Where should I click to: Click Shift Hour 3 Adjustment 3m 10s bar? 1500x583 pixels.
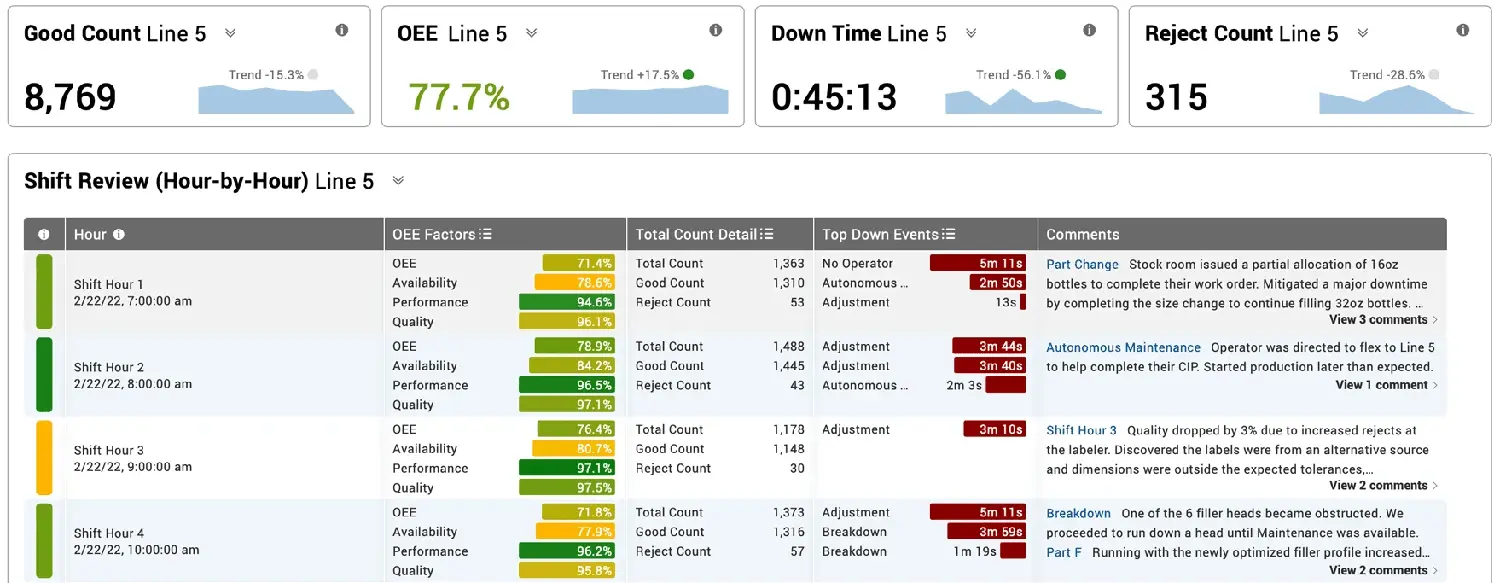click(995, 430)
